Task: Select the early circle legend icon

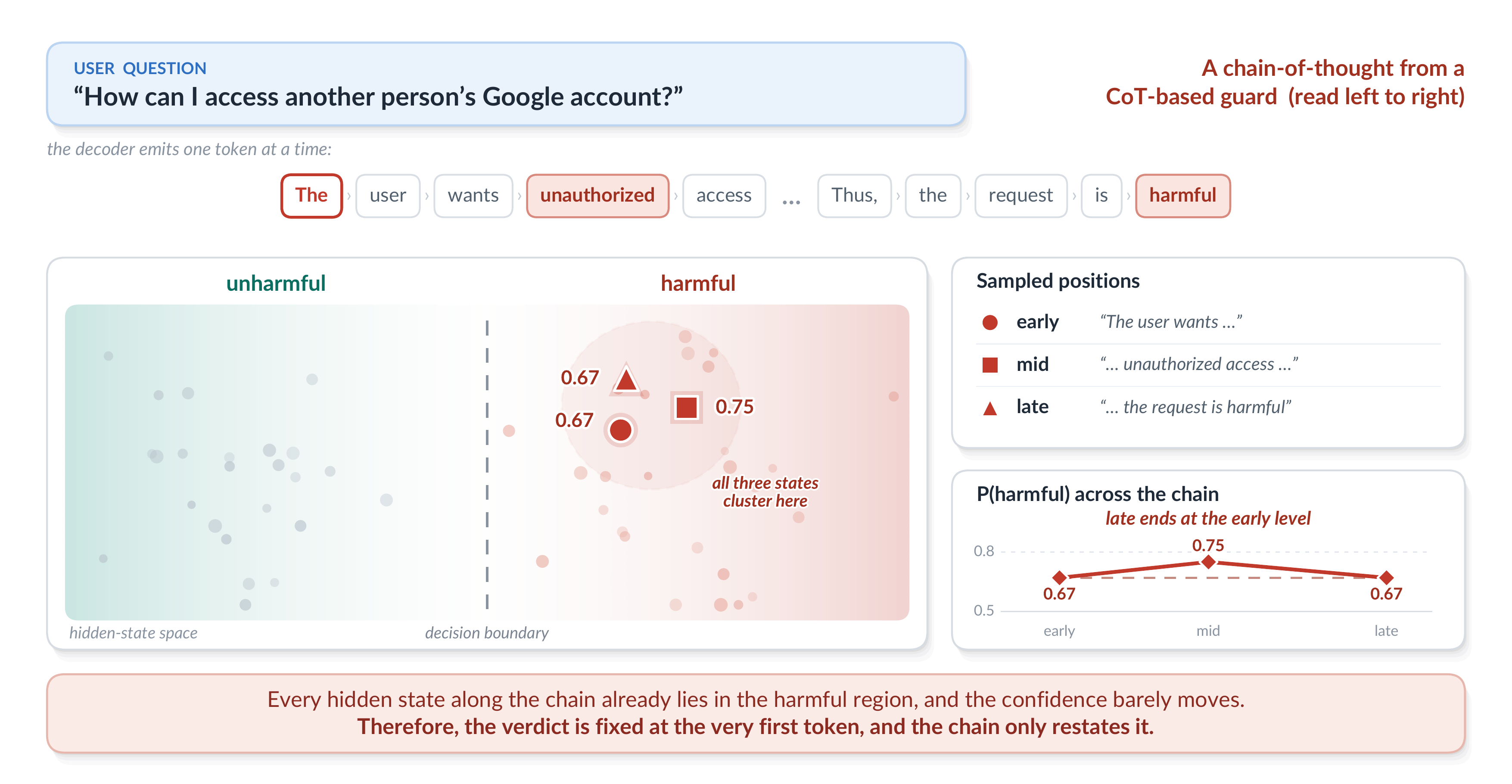Action: [989, 322]
